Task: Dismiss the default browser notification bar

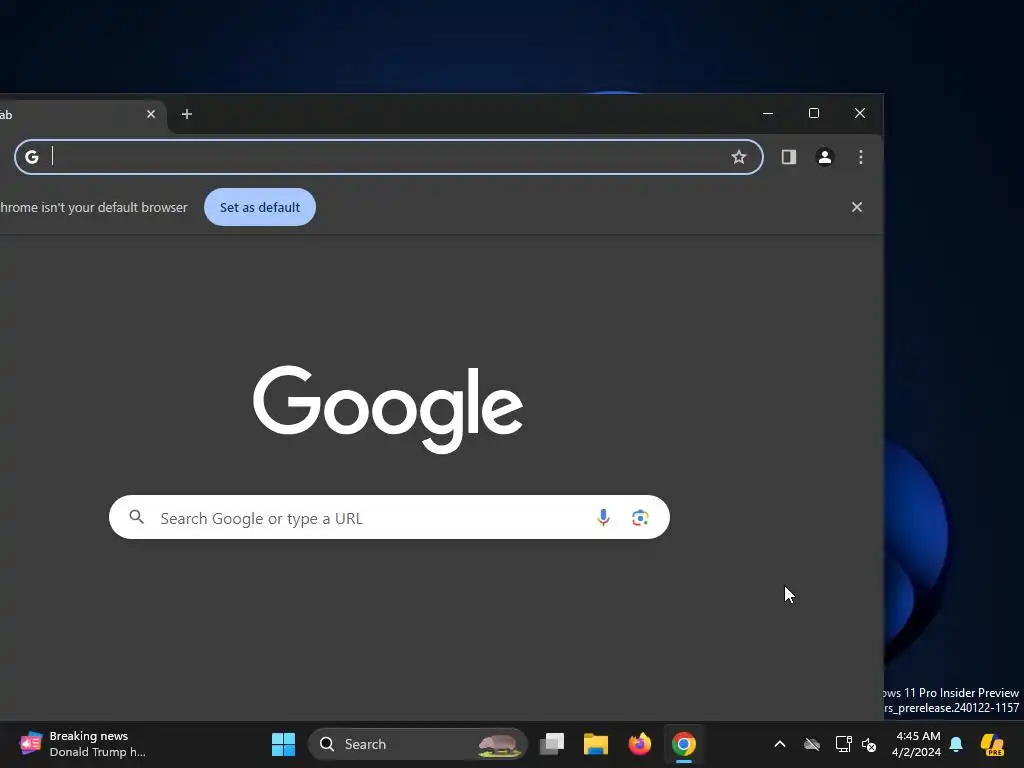Action: 857,207
